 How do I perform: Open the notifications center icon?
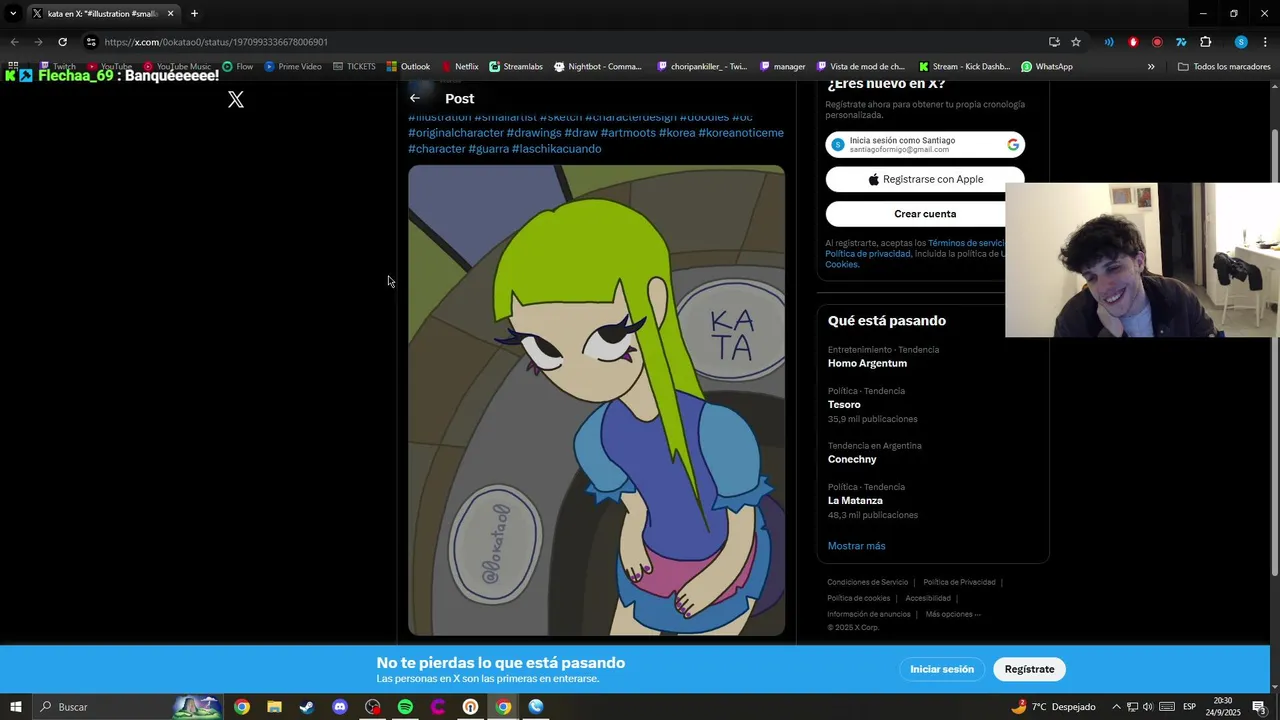tap(1259, 707)
